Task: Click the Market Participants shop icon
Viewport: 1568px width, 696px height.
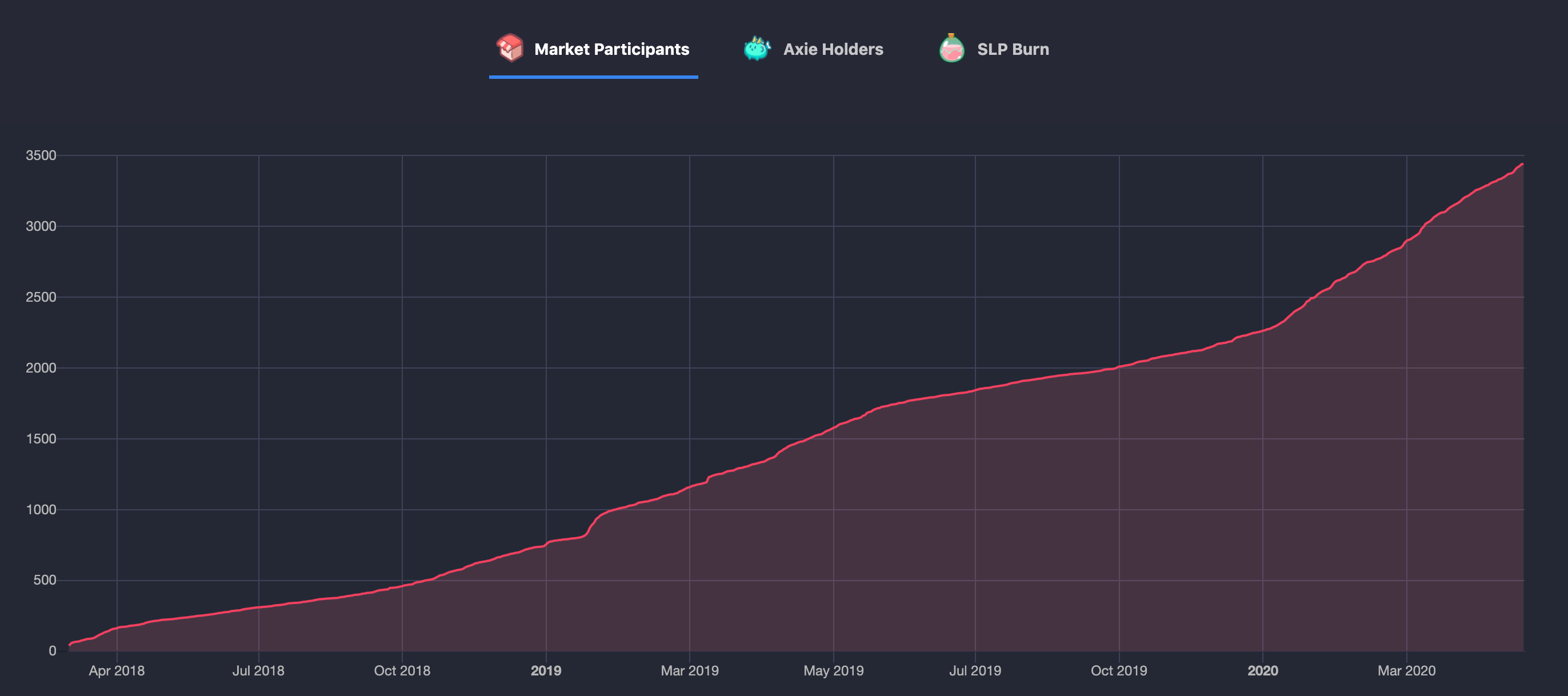Action: coord(510,48)
